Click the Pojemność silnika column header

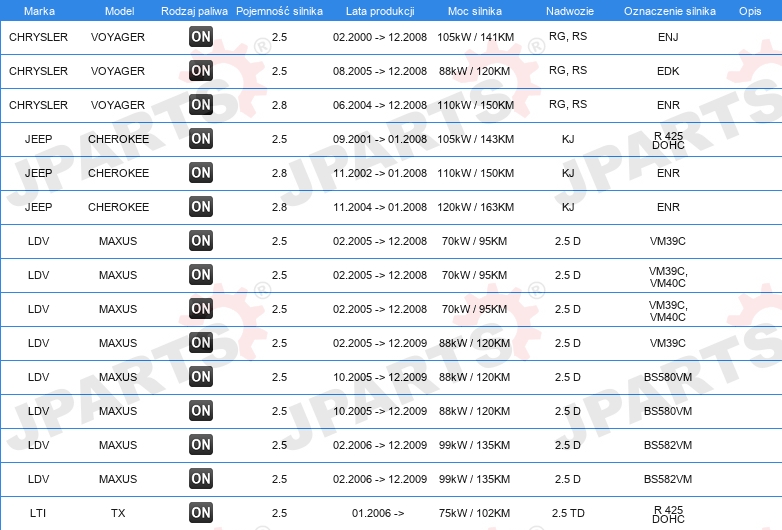click(279, 11)
